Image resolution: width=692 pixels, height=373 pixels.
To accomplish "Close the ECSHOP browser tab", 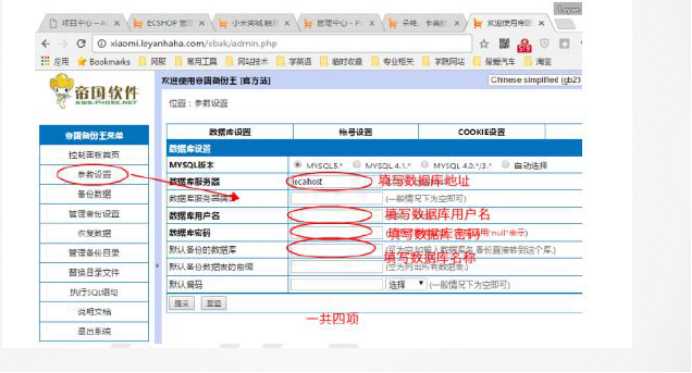I will tap(201, 23).
